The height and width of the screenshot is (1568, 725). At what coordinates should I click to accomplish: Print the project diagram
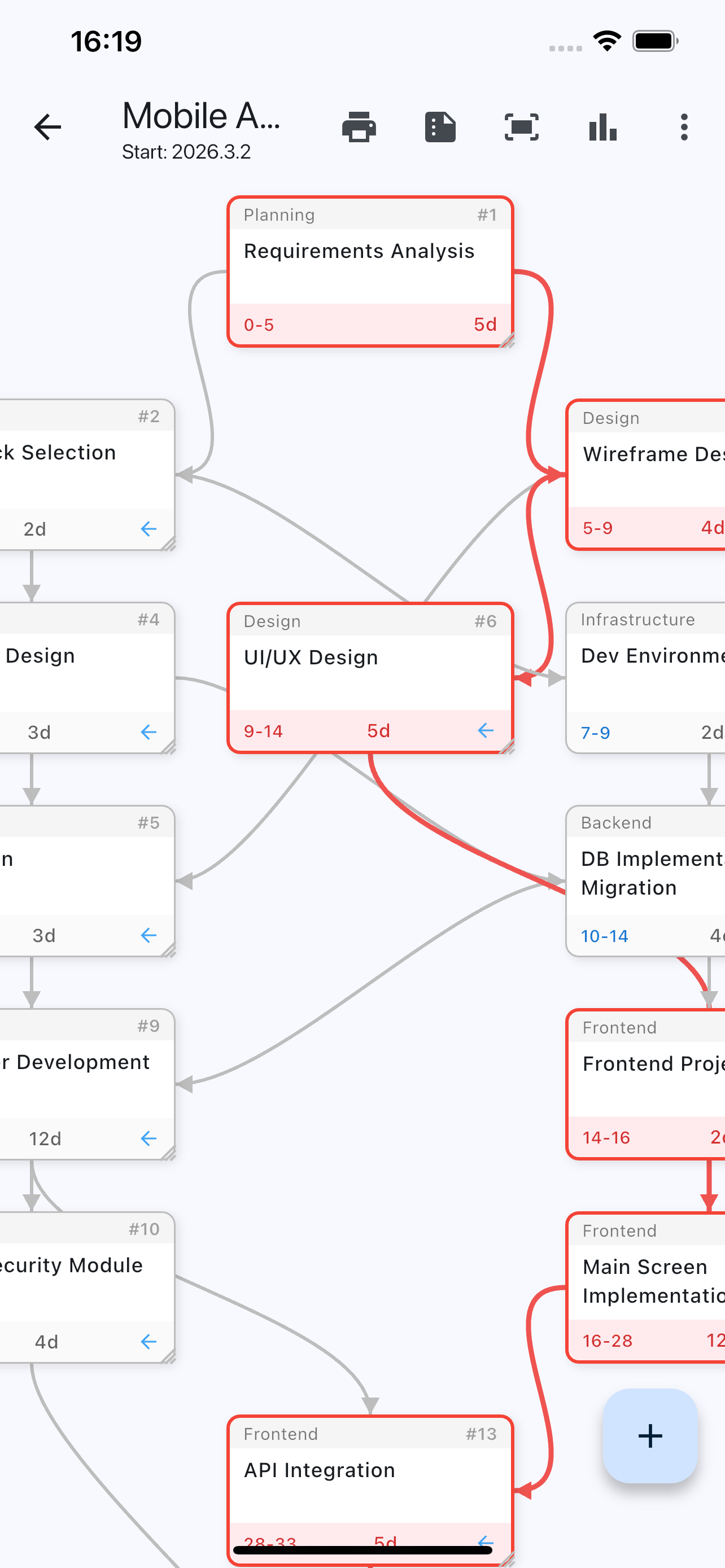[x=359, y=127]
